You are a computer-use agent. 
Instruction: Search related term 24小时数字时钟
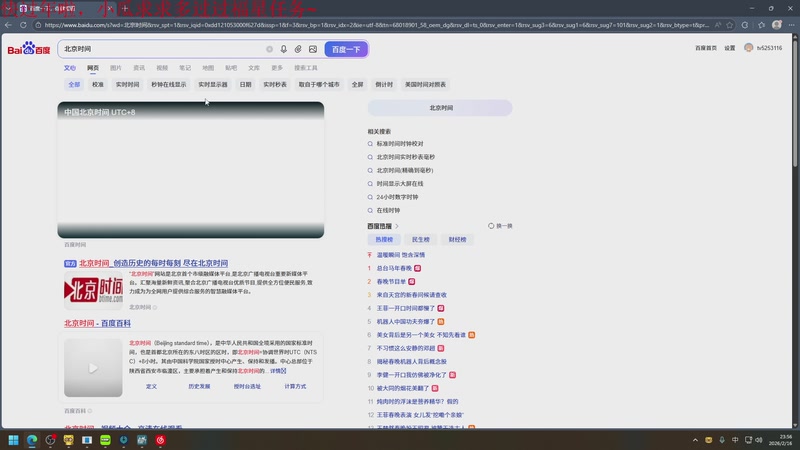(x=397, y=197)
